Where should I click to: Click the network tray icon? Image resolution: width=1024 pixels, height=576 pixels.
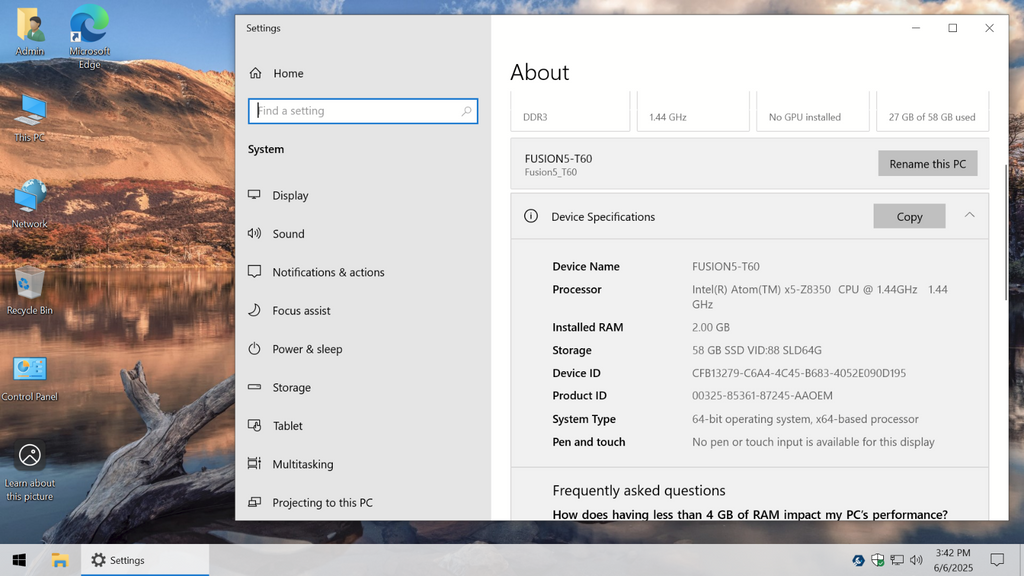(x=897, y=560)
